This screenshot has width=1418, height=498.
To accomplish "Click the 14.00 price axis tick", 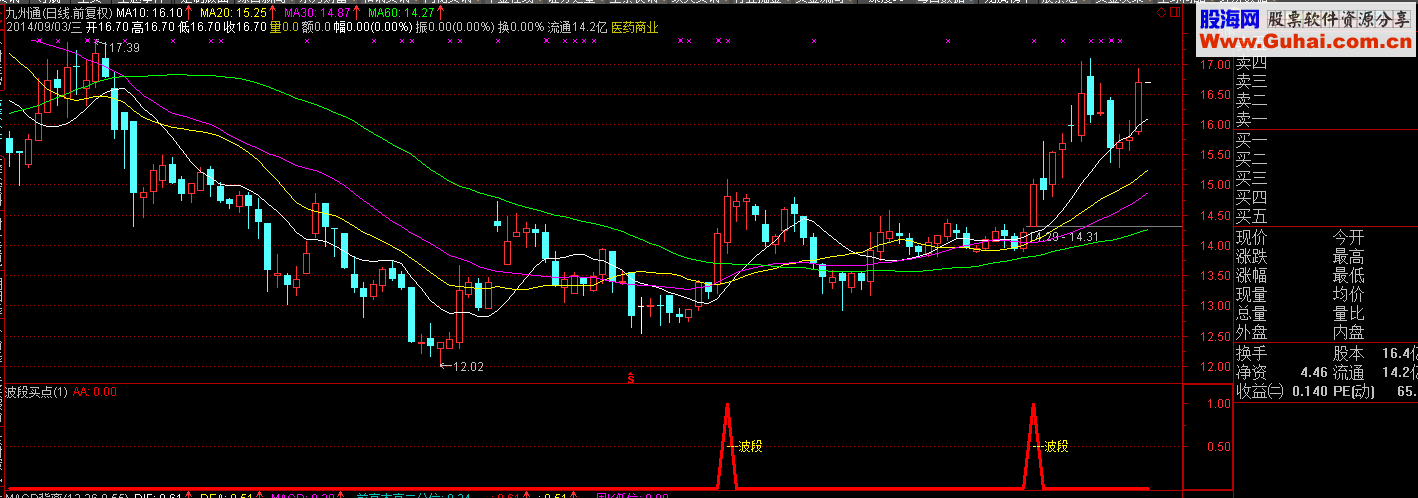I will [1215, 246].
